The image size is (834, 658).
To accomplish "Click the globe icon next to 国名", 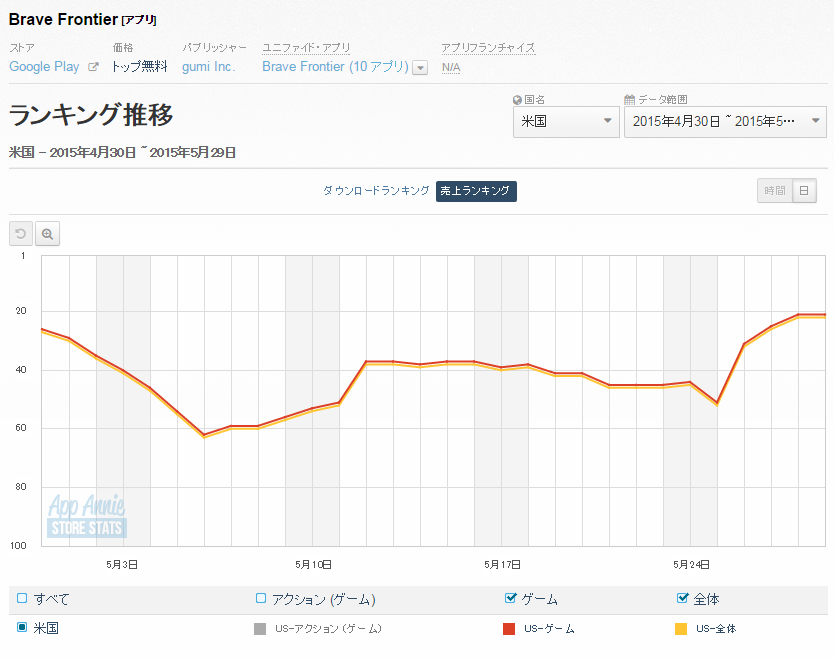I will [x=517, y=99].
